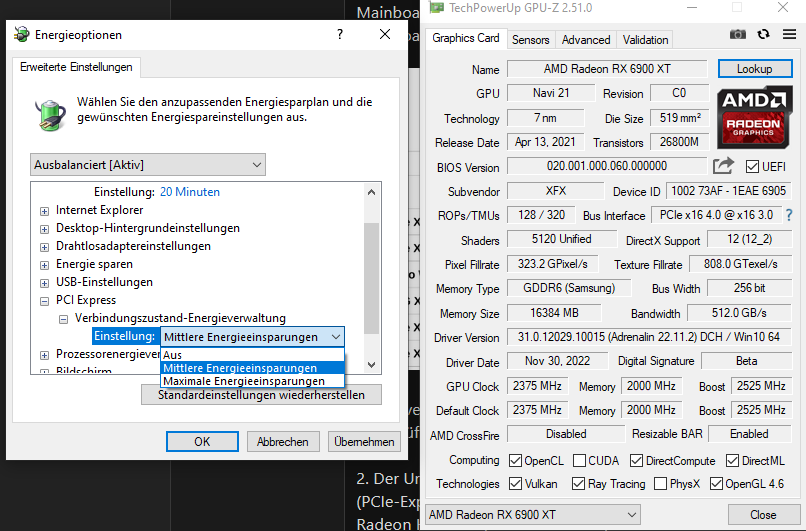Switch to the Graphics Card tab
The width and height of the screenshot is (806, 531).
466,38
